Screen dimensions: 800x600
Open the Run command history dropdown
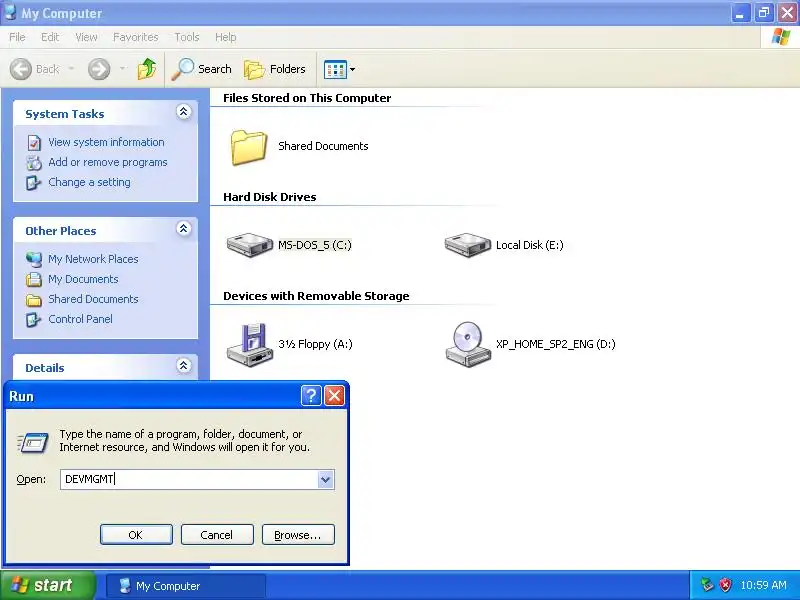(x=326, y=480)
